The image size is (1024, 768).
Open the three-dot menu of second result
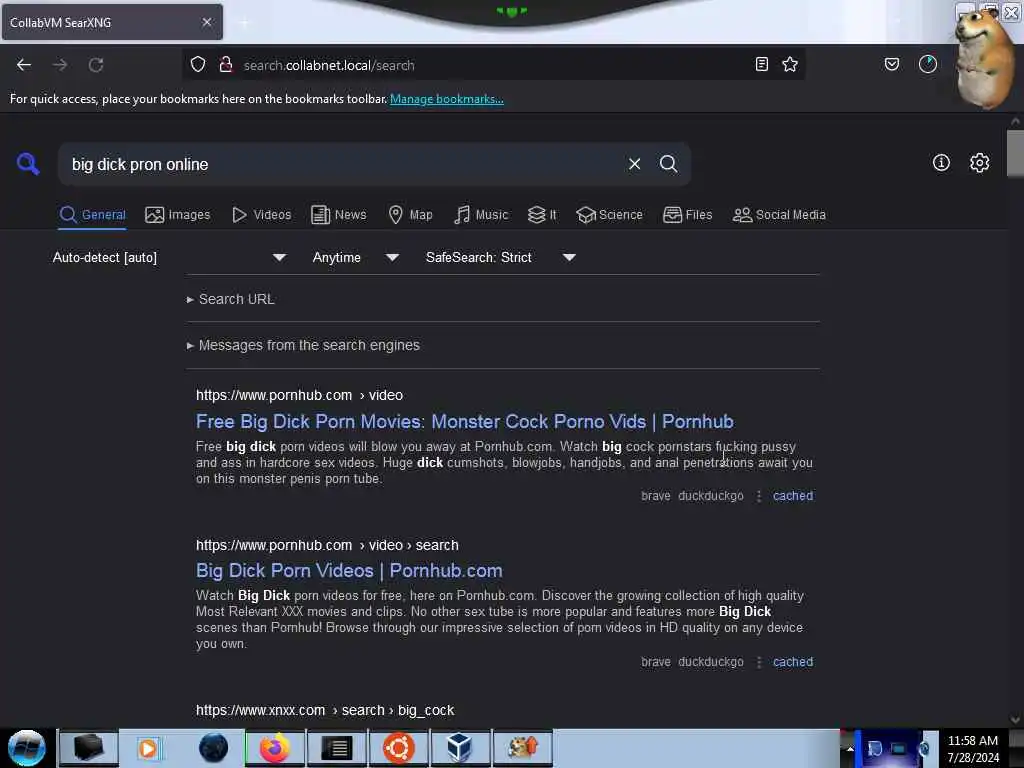click(x=758, y=662)
